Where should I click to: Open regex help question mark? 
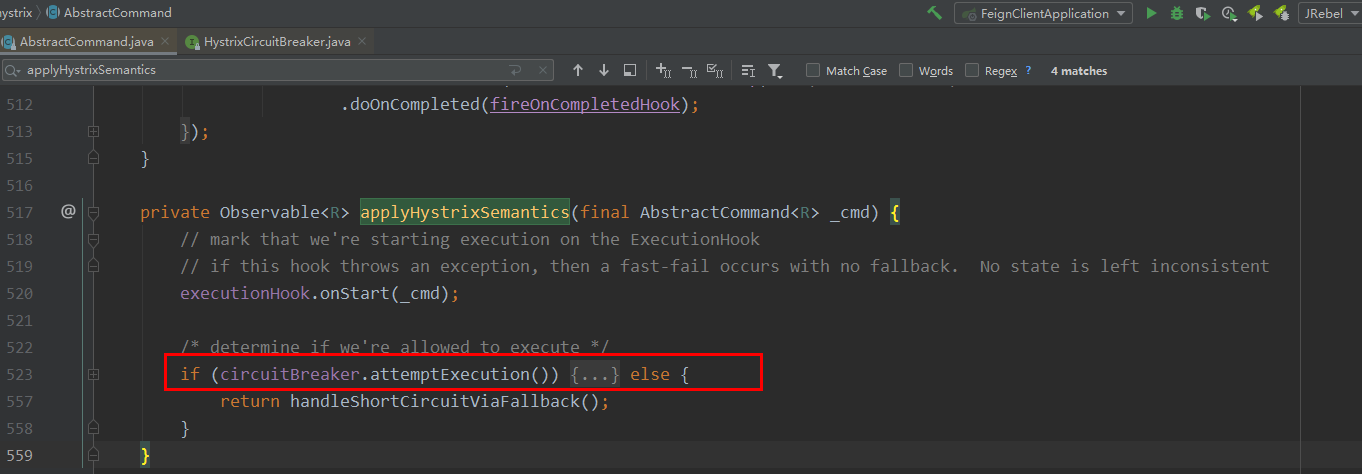coord(1028,70)
